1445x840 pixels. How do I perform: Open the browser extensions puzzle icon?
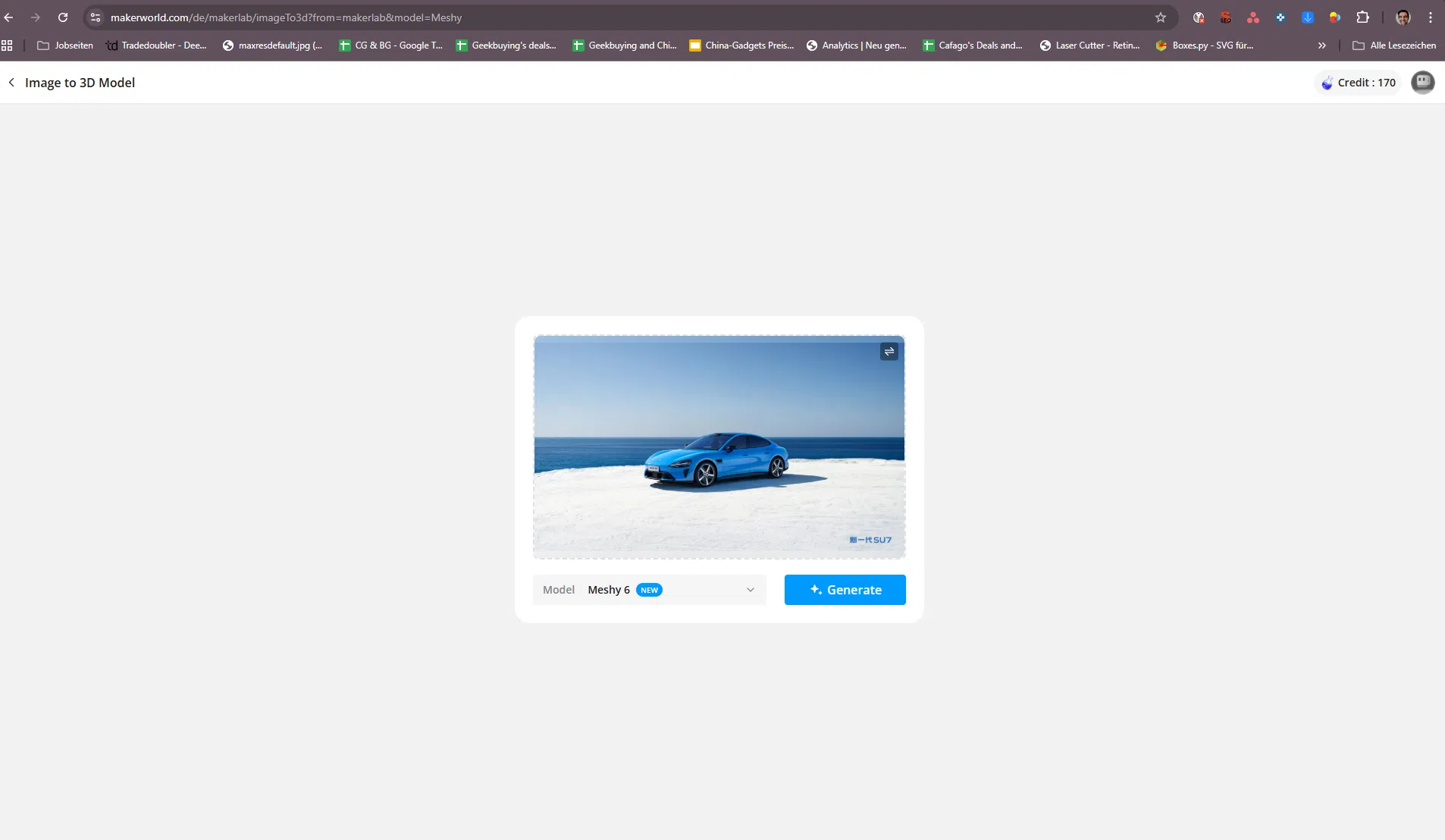coord(1362,17)
